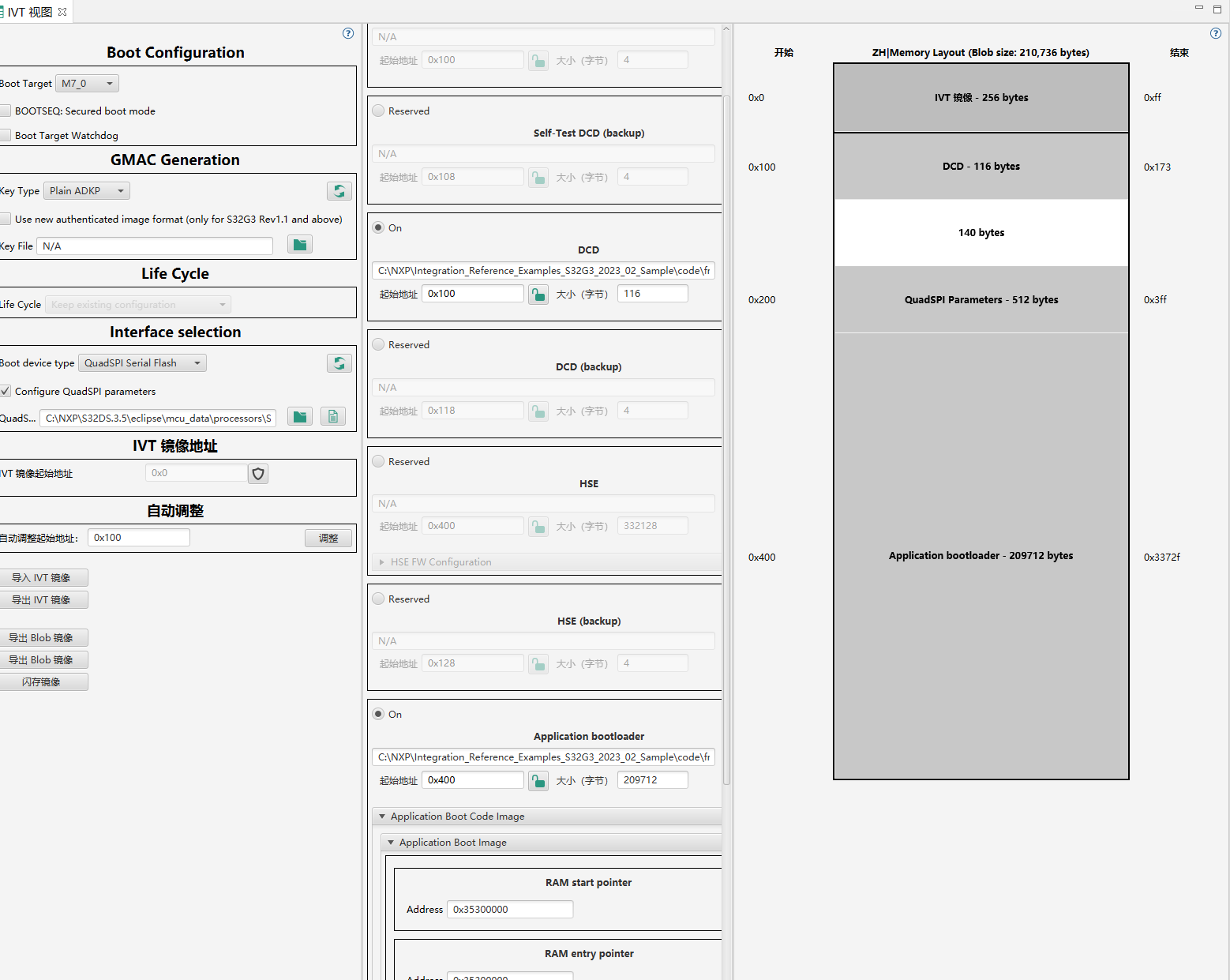Refresh the GMAC key generation
The width and height of the screenshot is (1230, 980).
pyautogui.click(x=339, y=190)
